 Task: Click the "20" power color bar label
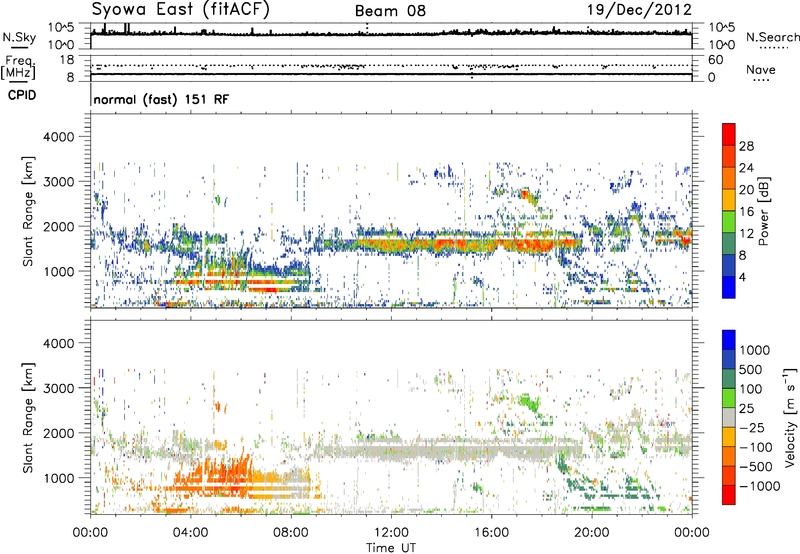point(746,190)
